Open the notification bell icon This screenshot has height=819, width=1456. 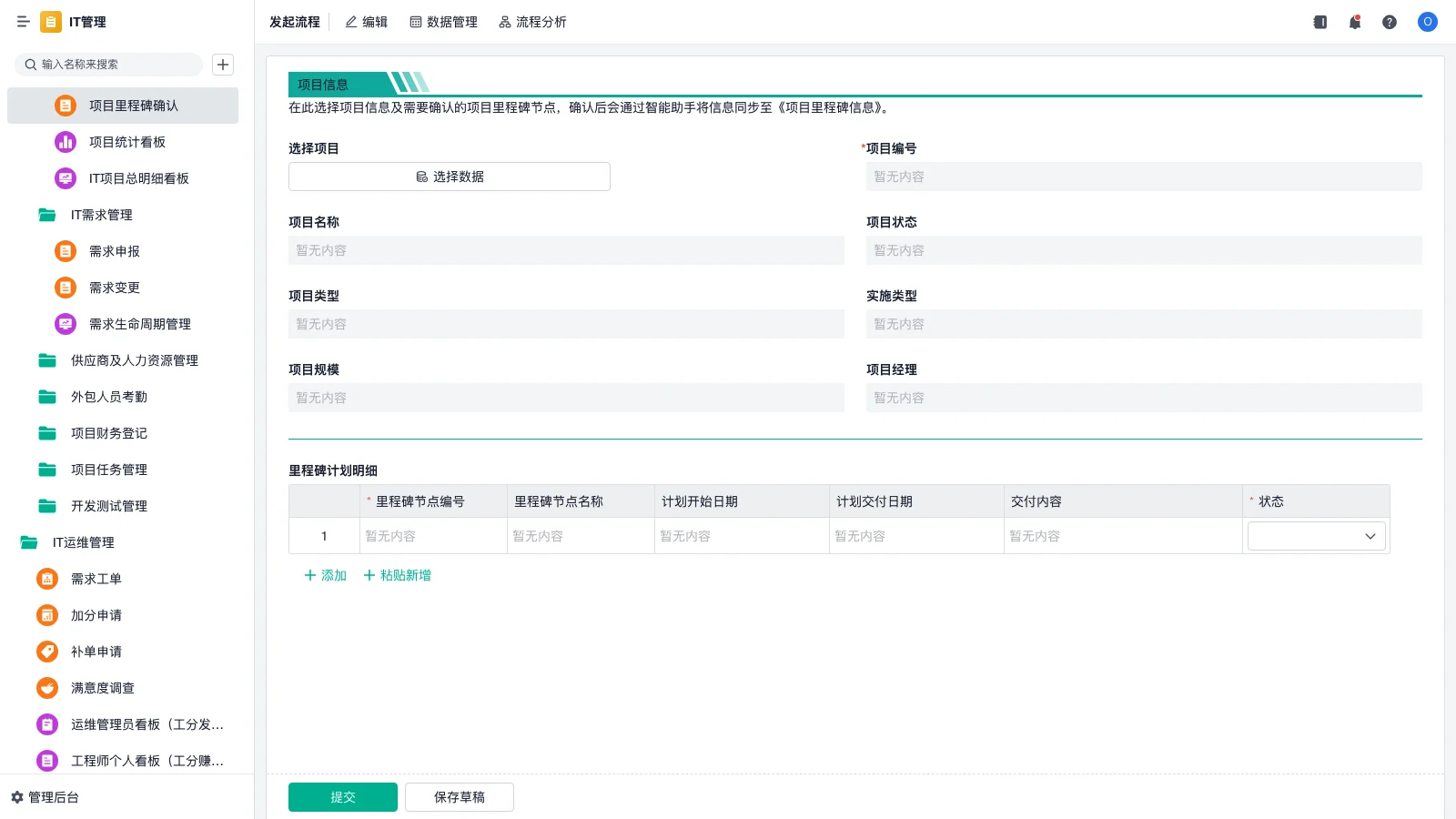pos(1355,22)
